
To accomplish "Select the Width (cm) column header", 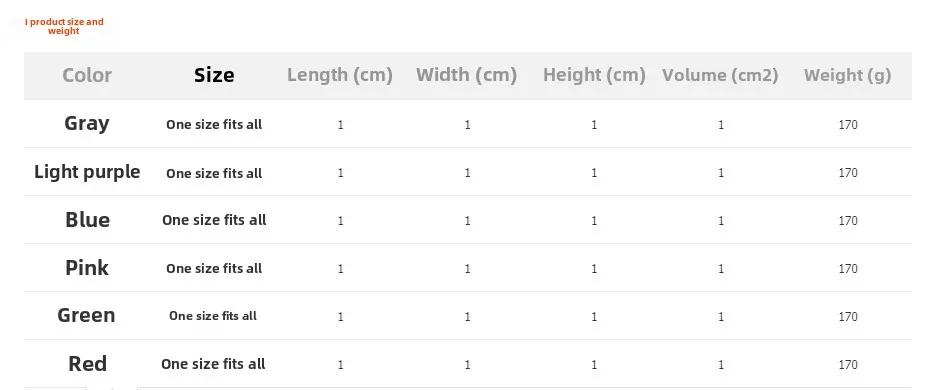I will coord(467,76).
